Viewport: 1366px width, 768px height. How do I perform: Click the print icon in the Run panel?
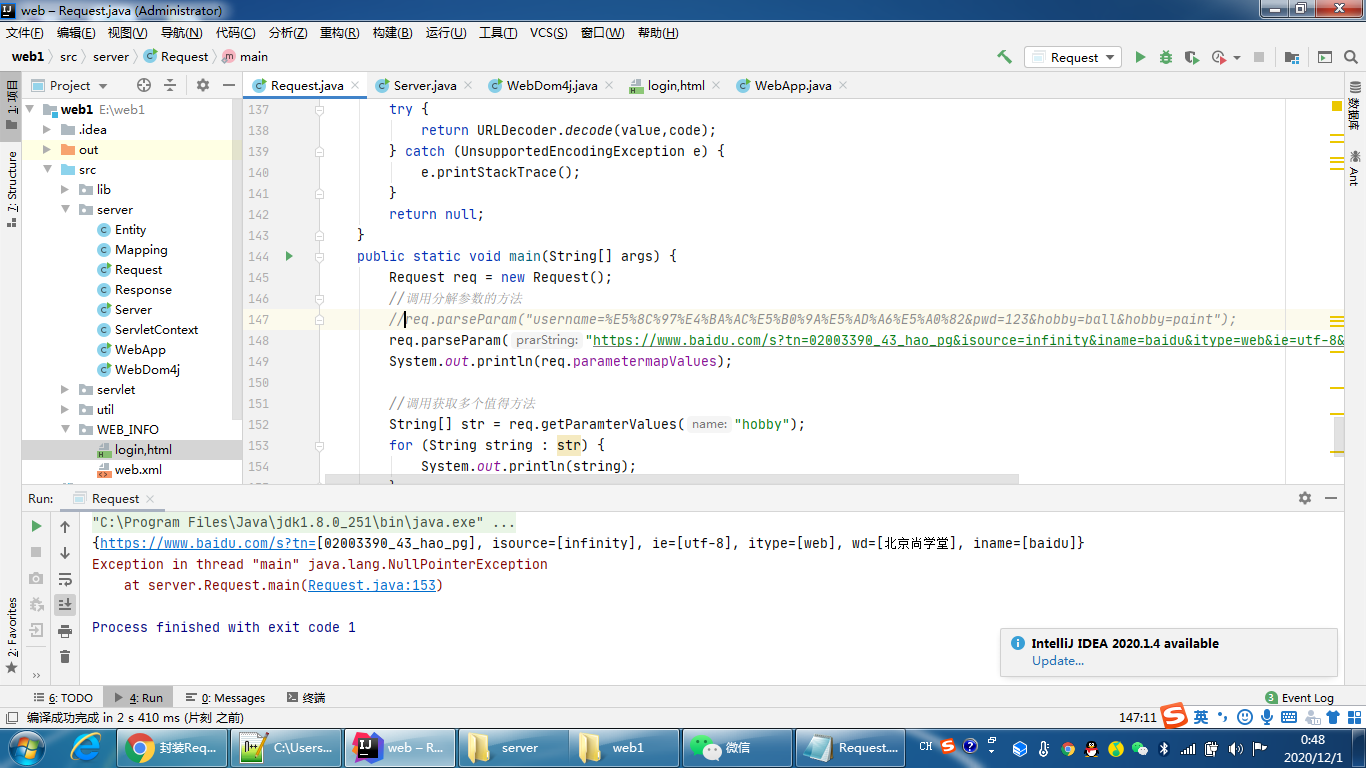pos(65,630)
